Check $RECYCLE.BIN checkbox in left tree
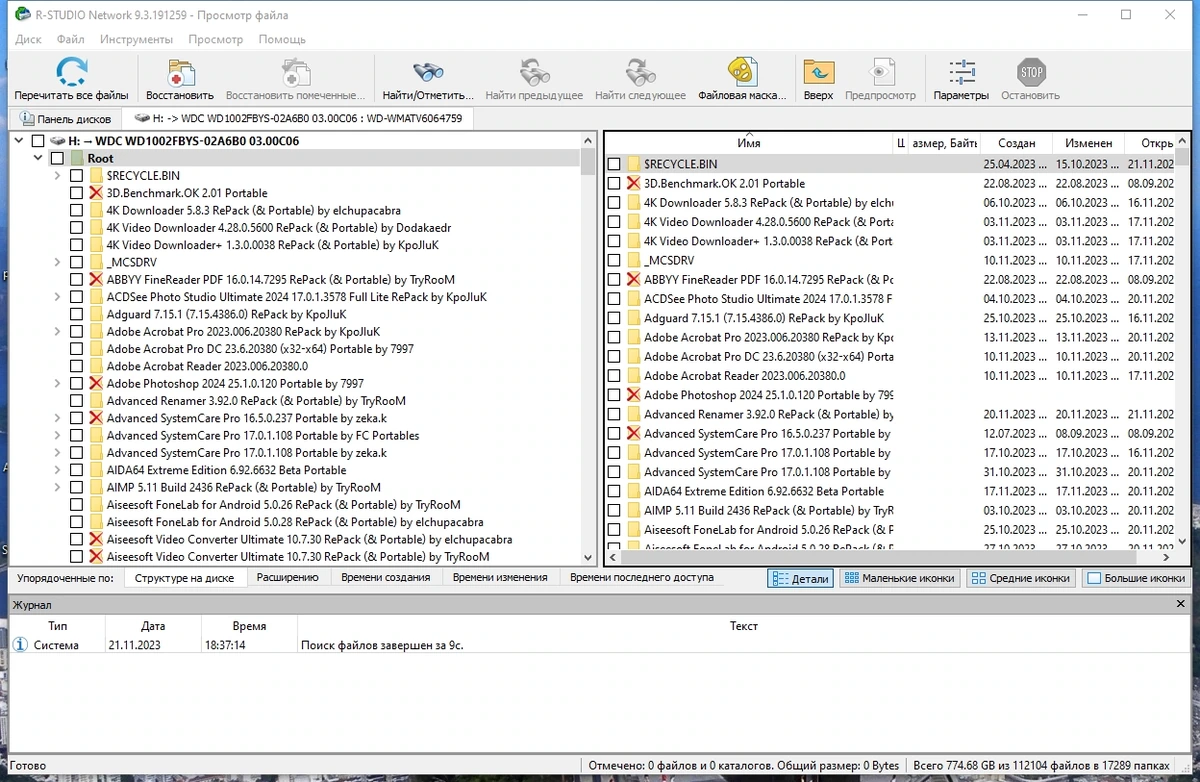Image resolution: width=1200 pixels, height=782 pixels. [76, 176]
